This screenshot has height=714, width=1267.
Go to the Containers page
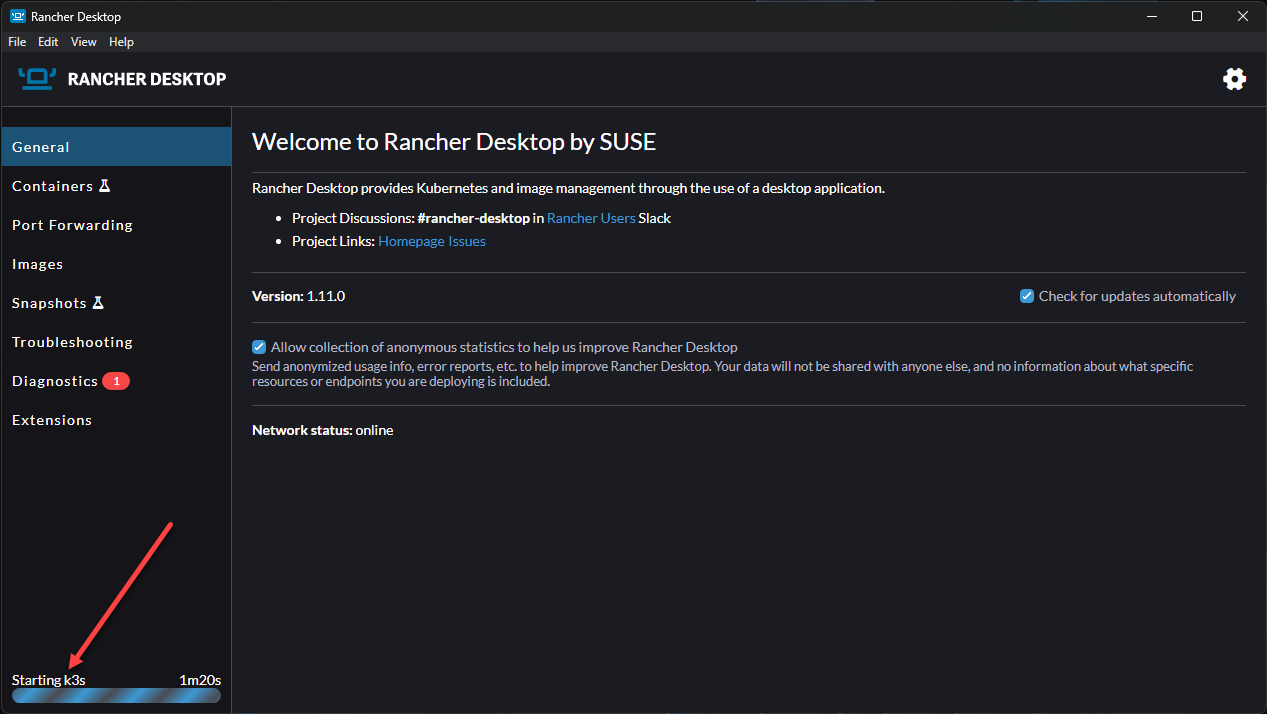click(116, 186)
